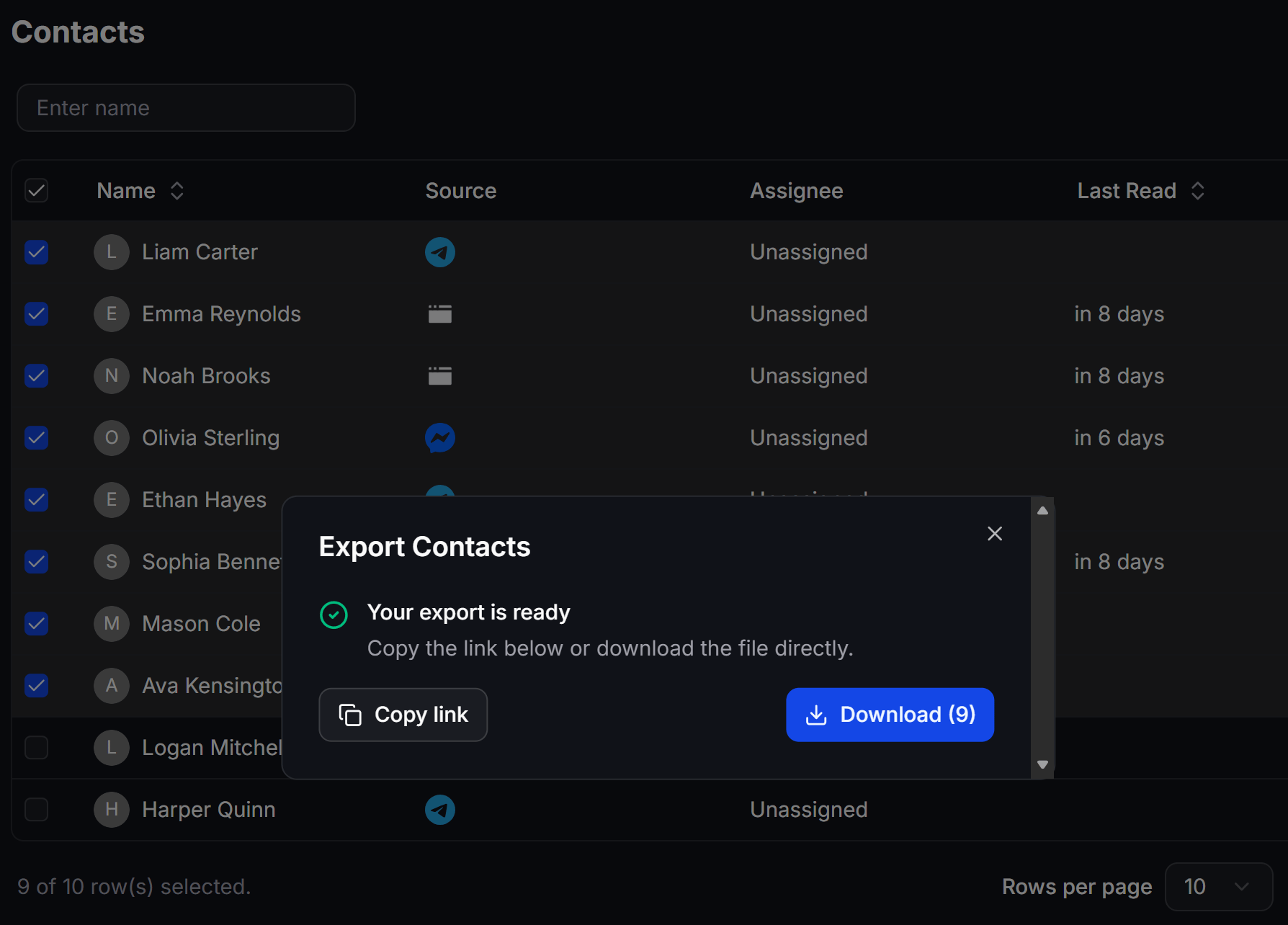Sort contacts by Name column
This screenshot has width=1288, height=925.
140,191
